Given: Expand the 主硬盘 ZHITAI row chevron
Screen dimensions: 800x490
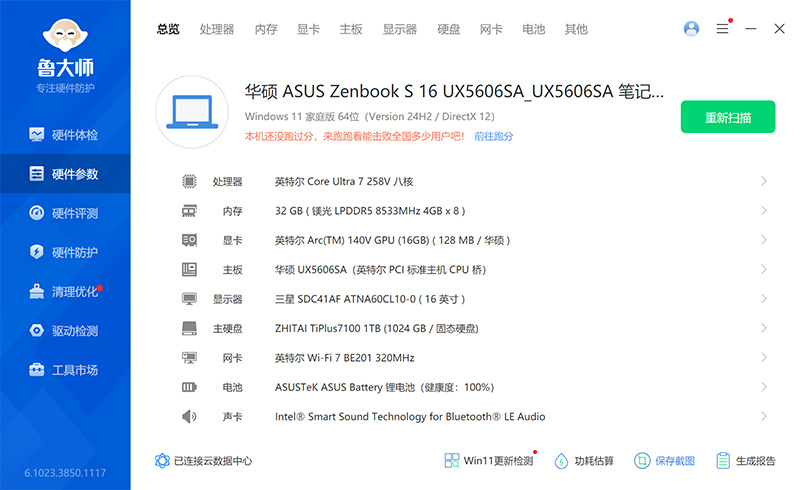Looking at the screenshot, I should tap(764, 328).
